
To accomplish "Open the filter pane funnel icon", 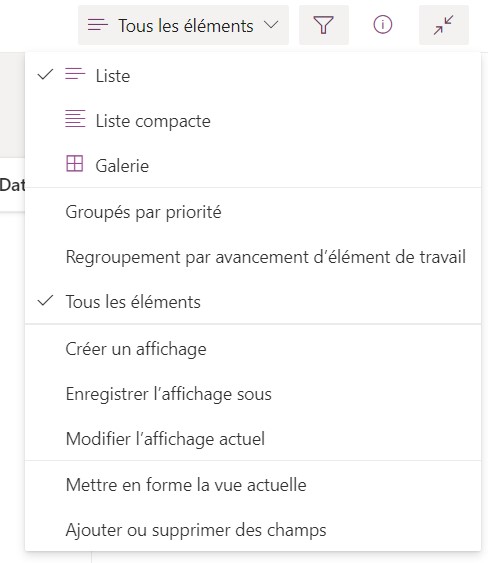I will [324, 25].
